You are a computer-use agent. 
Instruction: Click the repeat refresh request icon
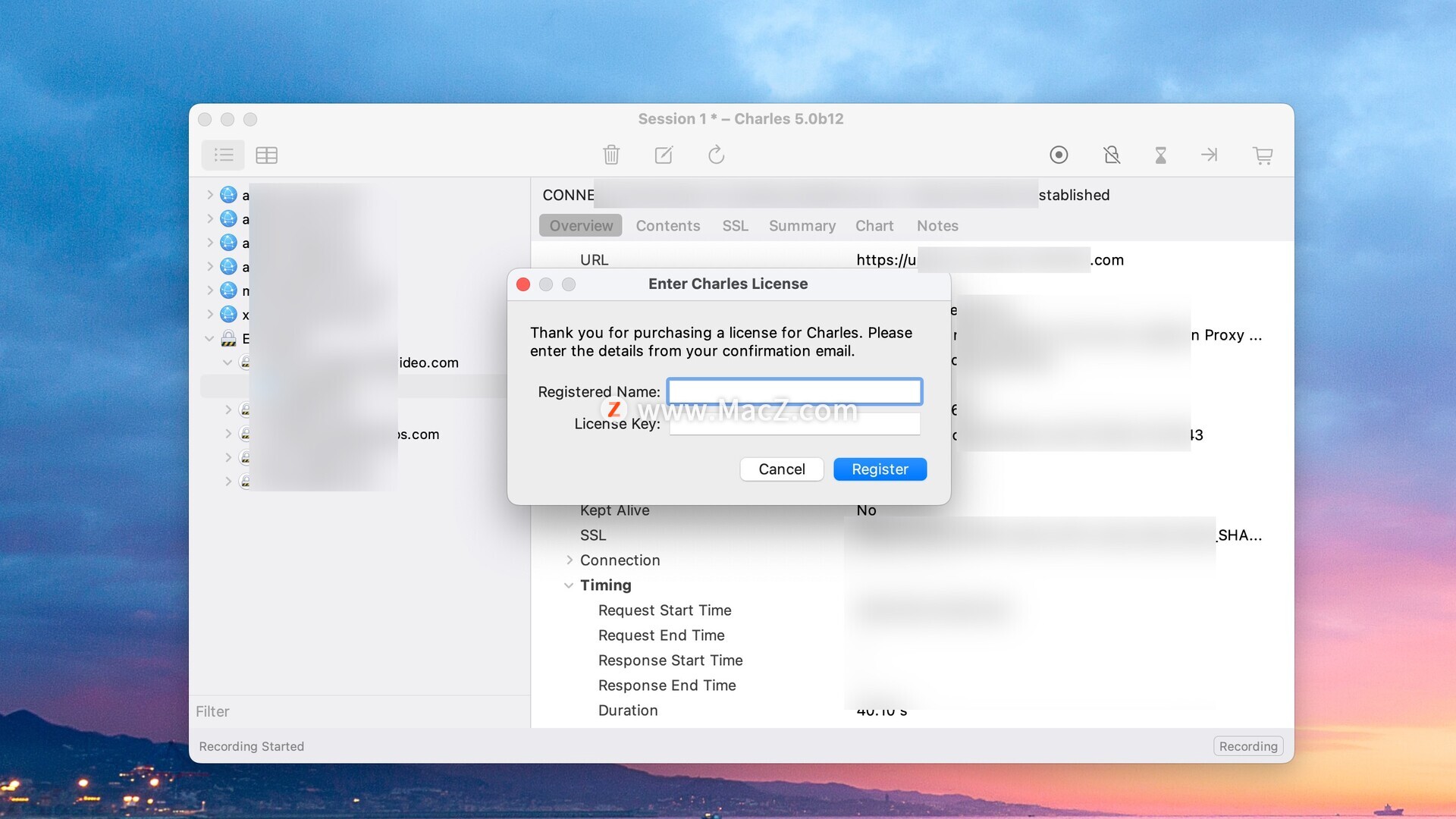pos(716,155)
